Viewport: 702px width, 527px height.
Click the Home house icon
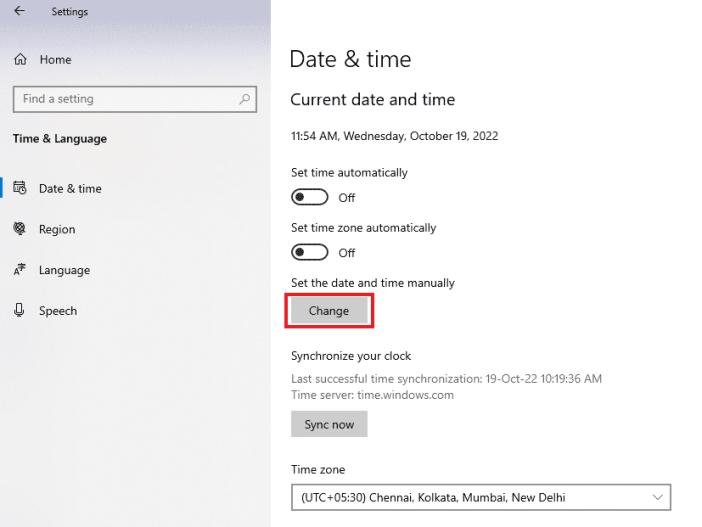point(20,60)
